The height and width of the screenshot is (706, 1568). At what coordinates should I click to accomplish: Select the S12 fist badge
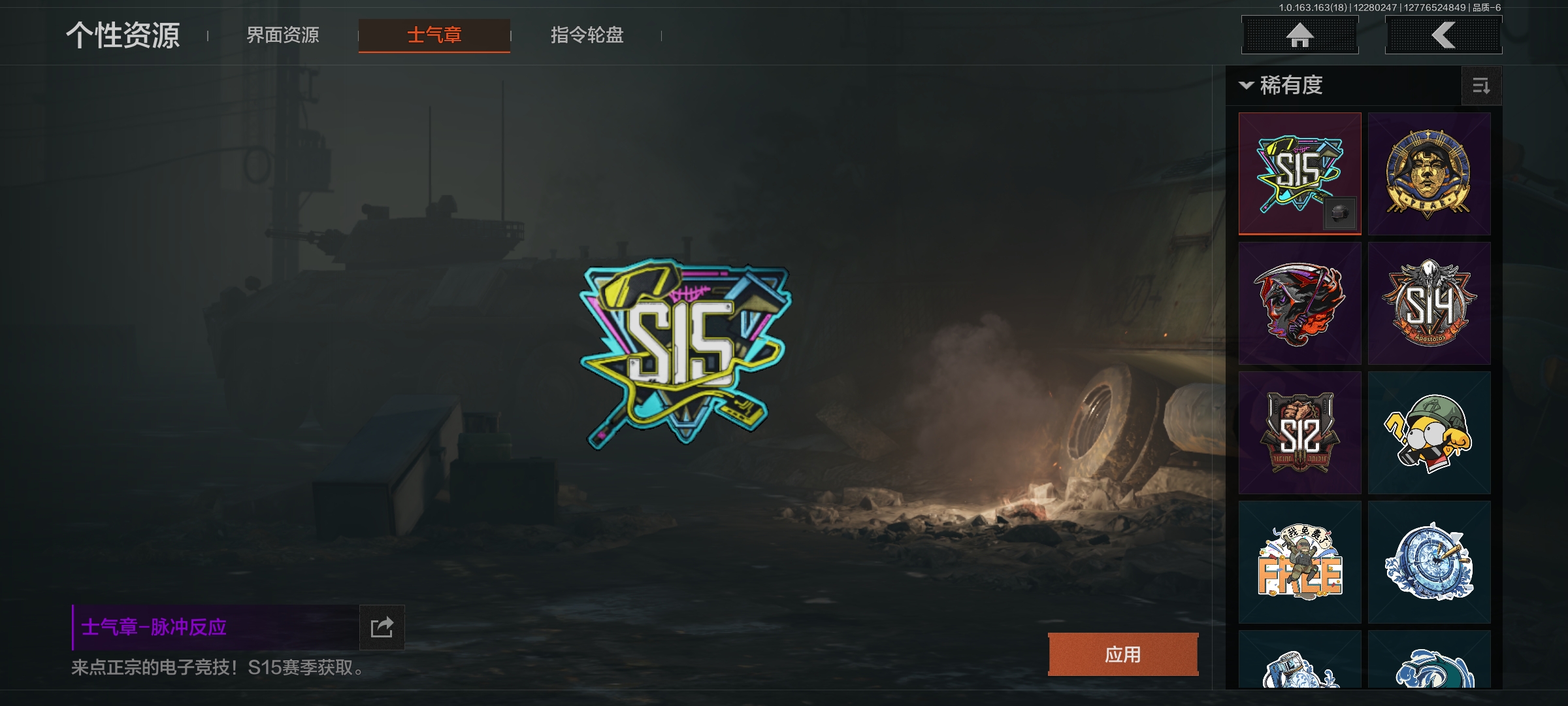pos(1299,433)
